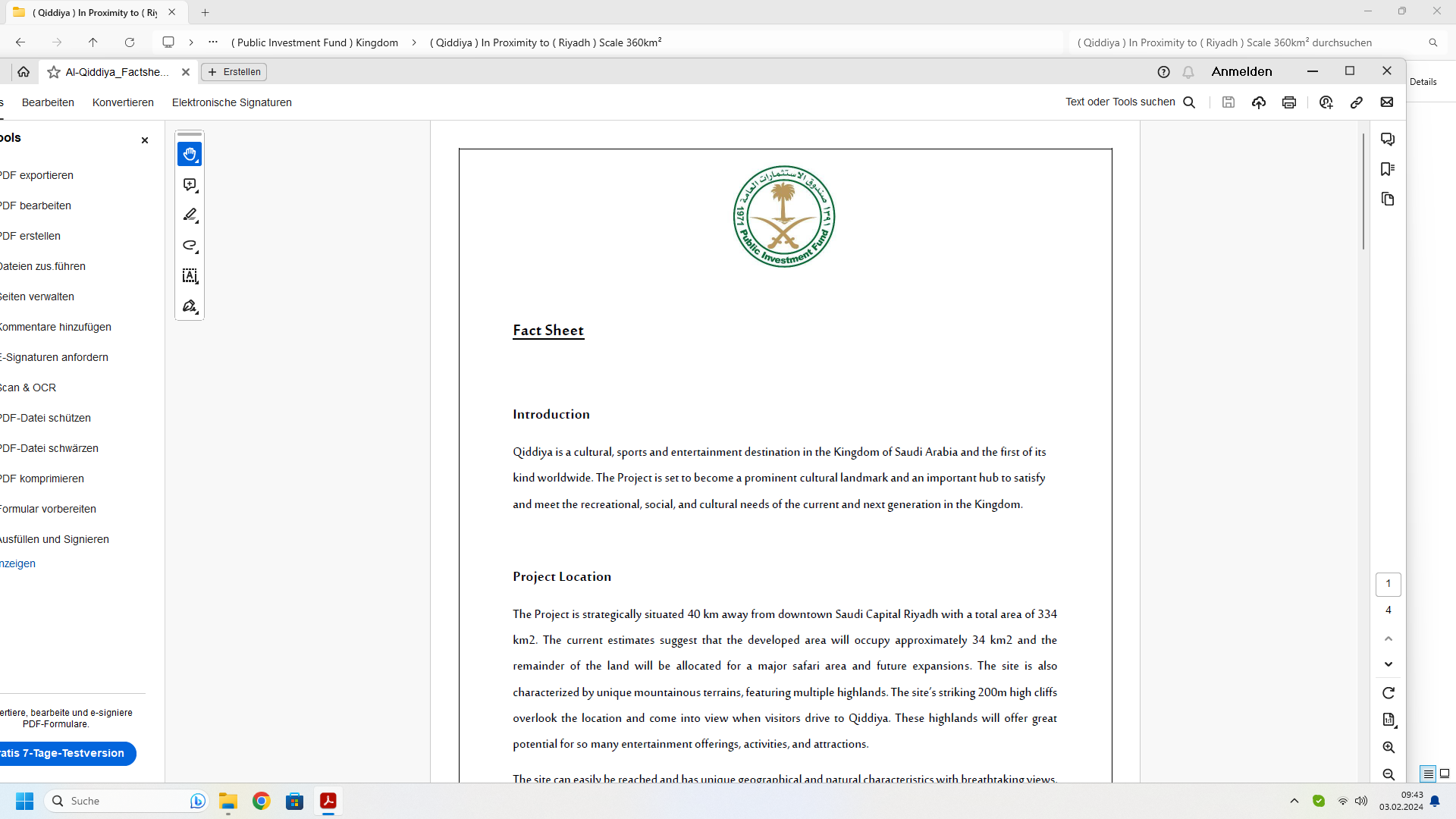Open the Windows Start menu
The image size is (1456, 819).
[x=24, y=801]
